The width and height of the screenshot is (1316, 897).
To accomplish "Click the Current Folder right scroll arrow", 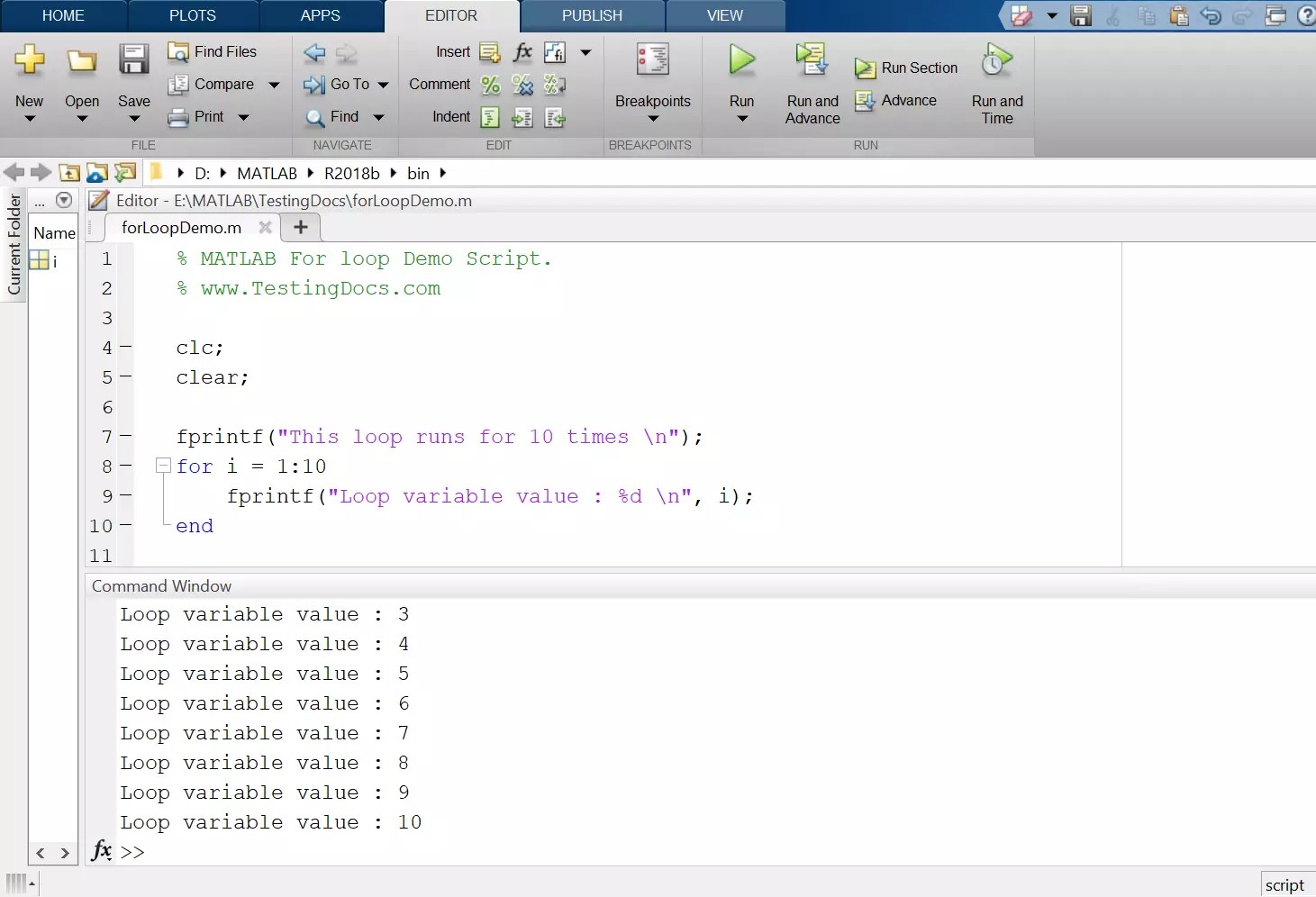I will 65,853.
